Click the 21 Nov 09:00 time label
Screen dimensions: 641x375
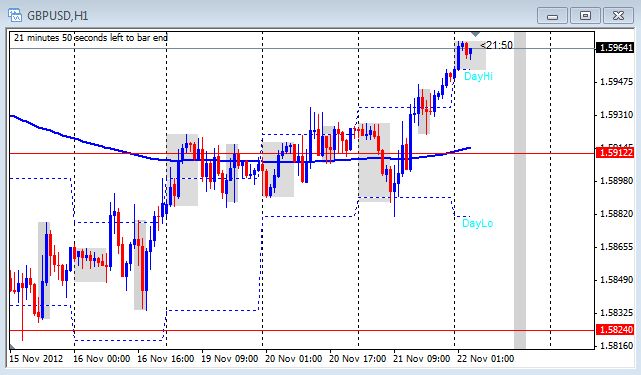pyautogui.click(x=421, y=359)
